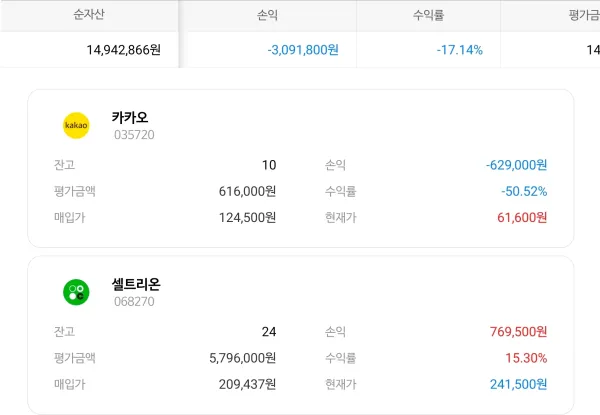
Task: Click Kakao stock code 035720
Action: (x=134, y=135)
